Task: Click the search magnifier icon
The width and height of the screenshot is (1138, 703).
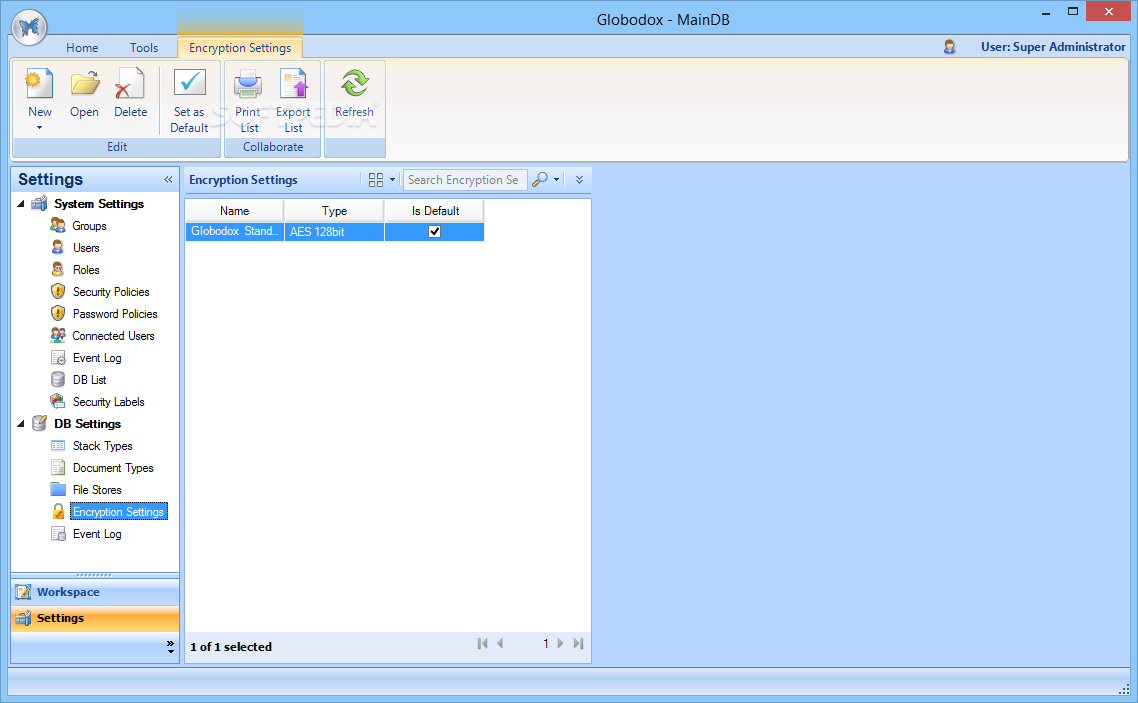Action: (539, 180)
